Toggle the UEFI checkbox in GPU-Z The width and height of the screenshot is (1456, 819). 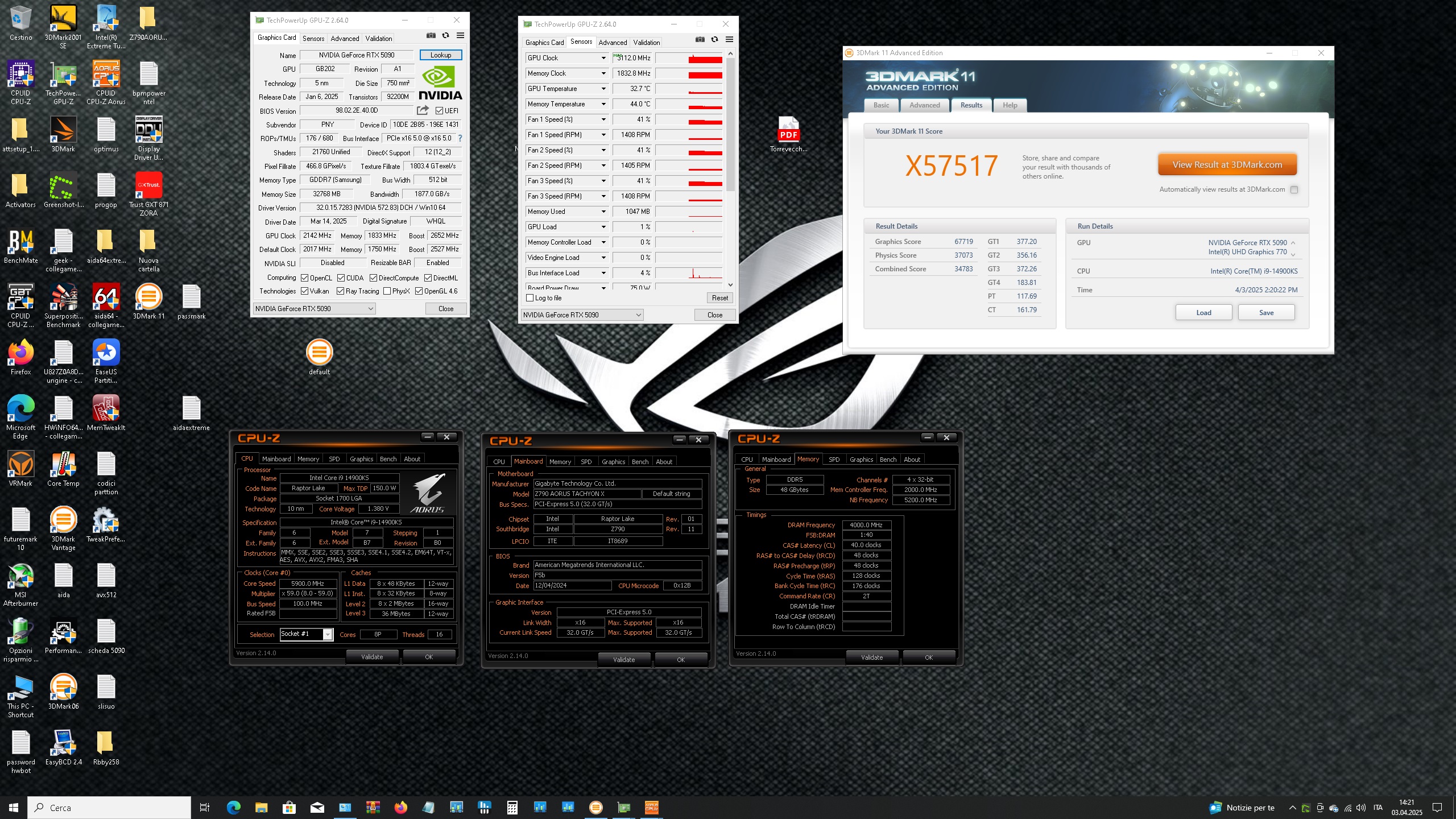(439, 111)
